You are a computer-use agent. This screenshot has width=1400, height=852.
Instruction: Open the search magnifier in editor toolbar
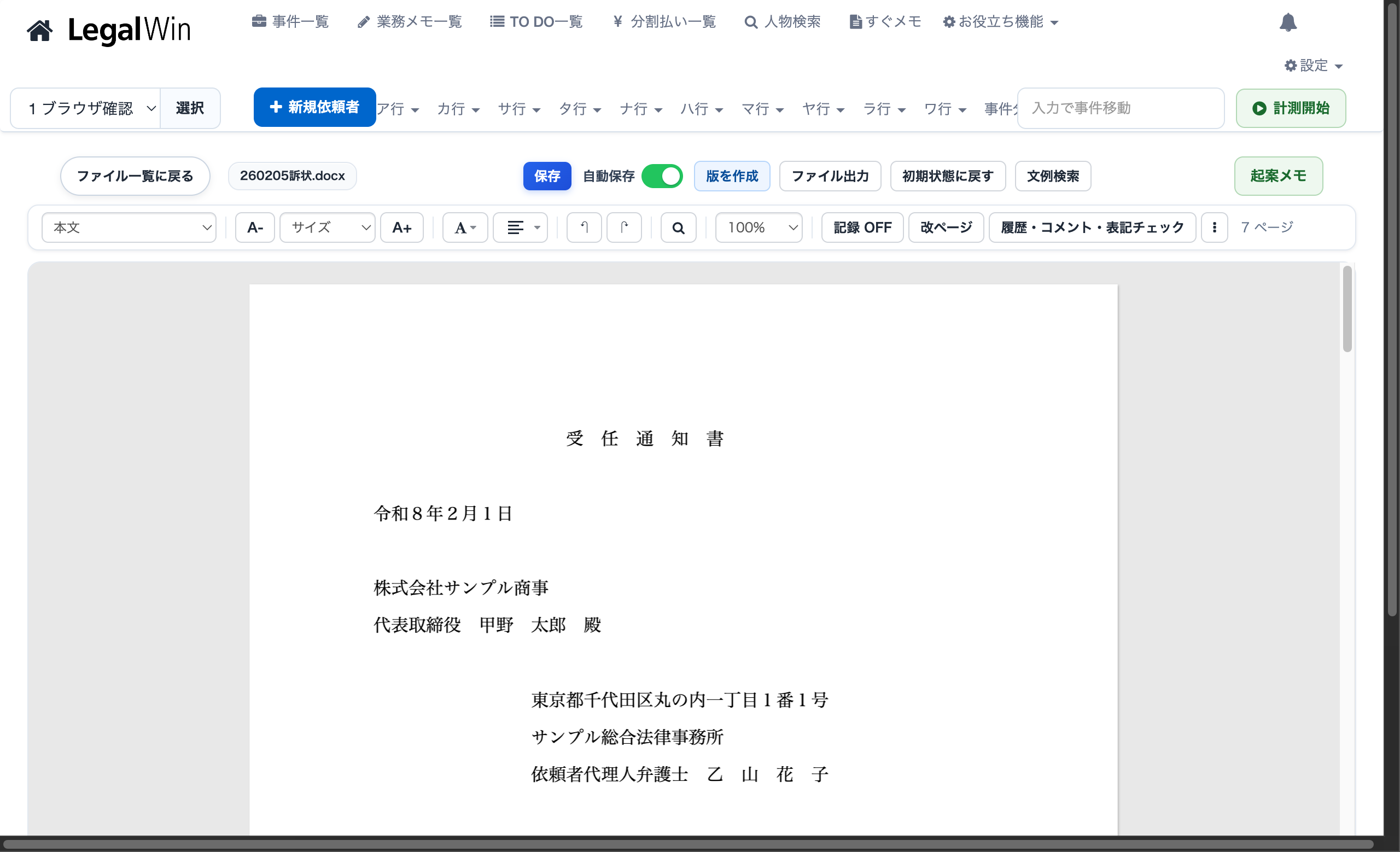click(678, 228)
